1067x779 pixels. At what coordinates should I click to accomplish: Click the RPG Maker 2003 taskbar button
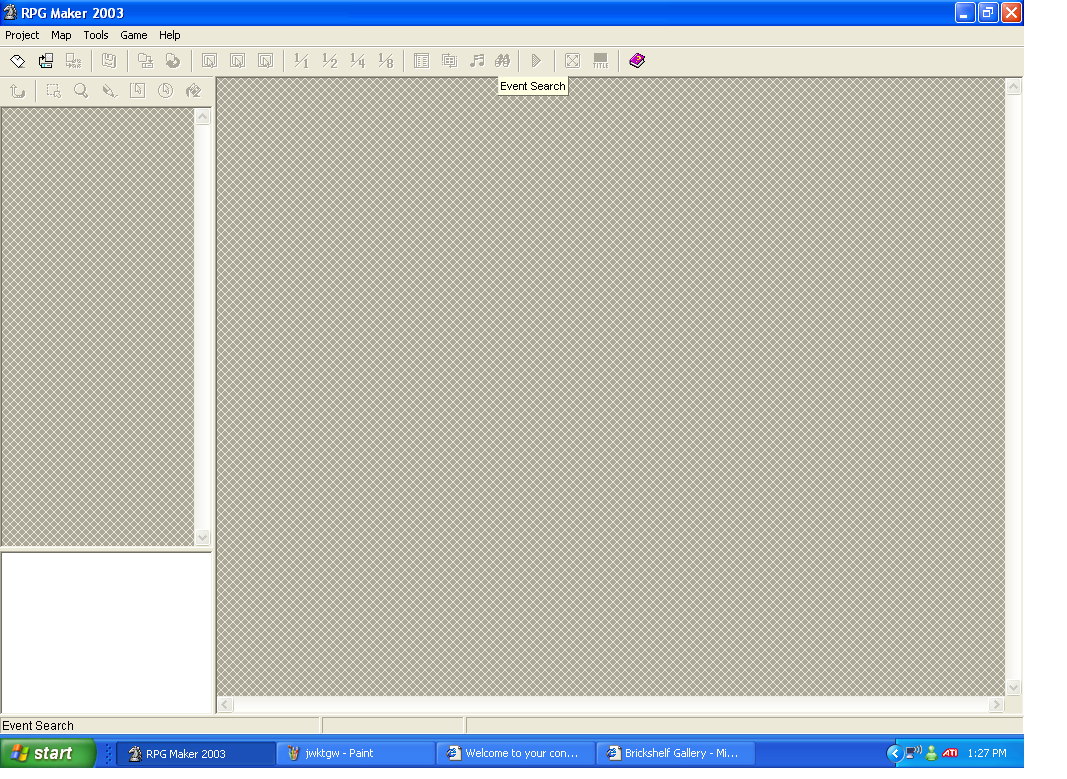point(196,754)
